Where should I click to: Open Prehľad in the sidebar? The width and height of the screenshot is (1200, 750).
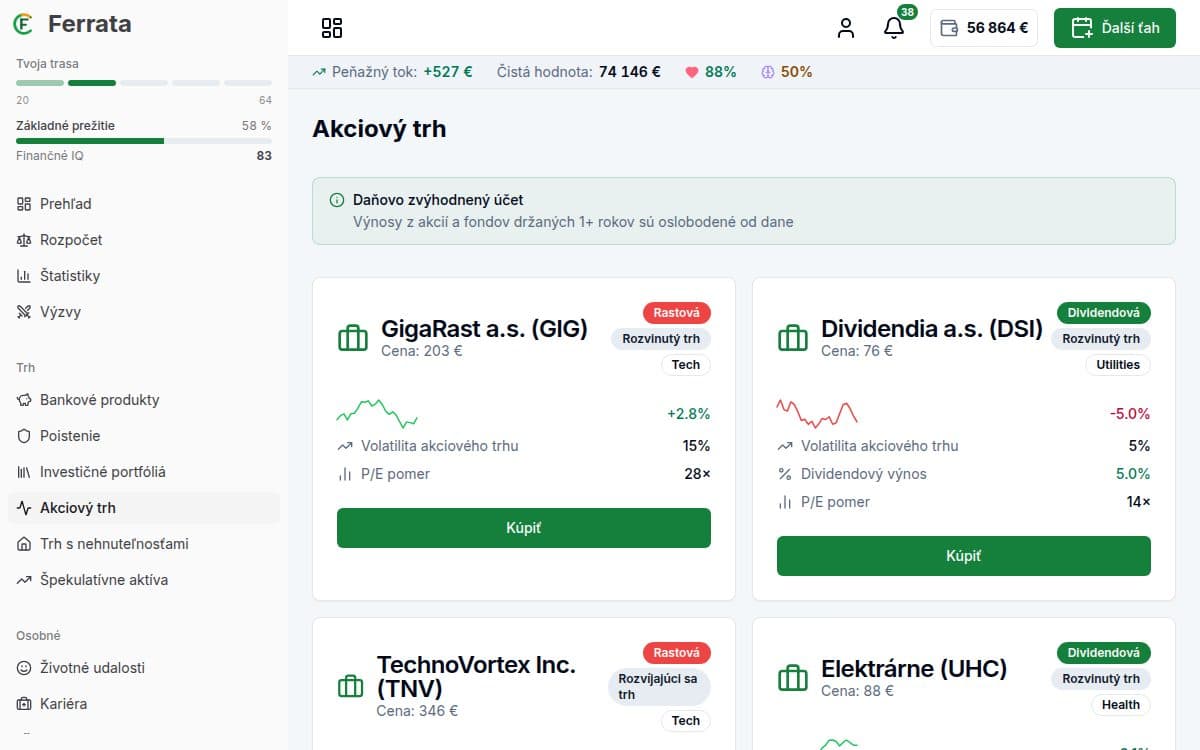click(x=144, y=204)
